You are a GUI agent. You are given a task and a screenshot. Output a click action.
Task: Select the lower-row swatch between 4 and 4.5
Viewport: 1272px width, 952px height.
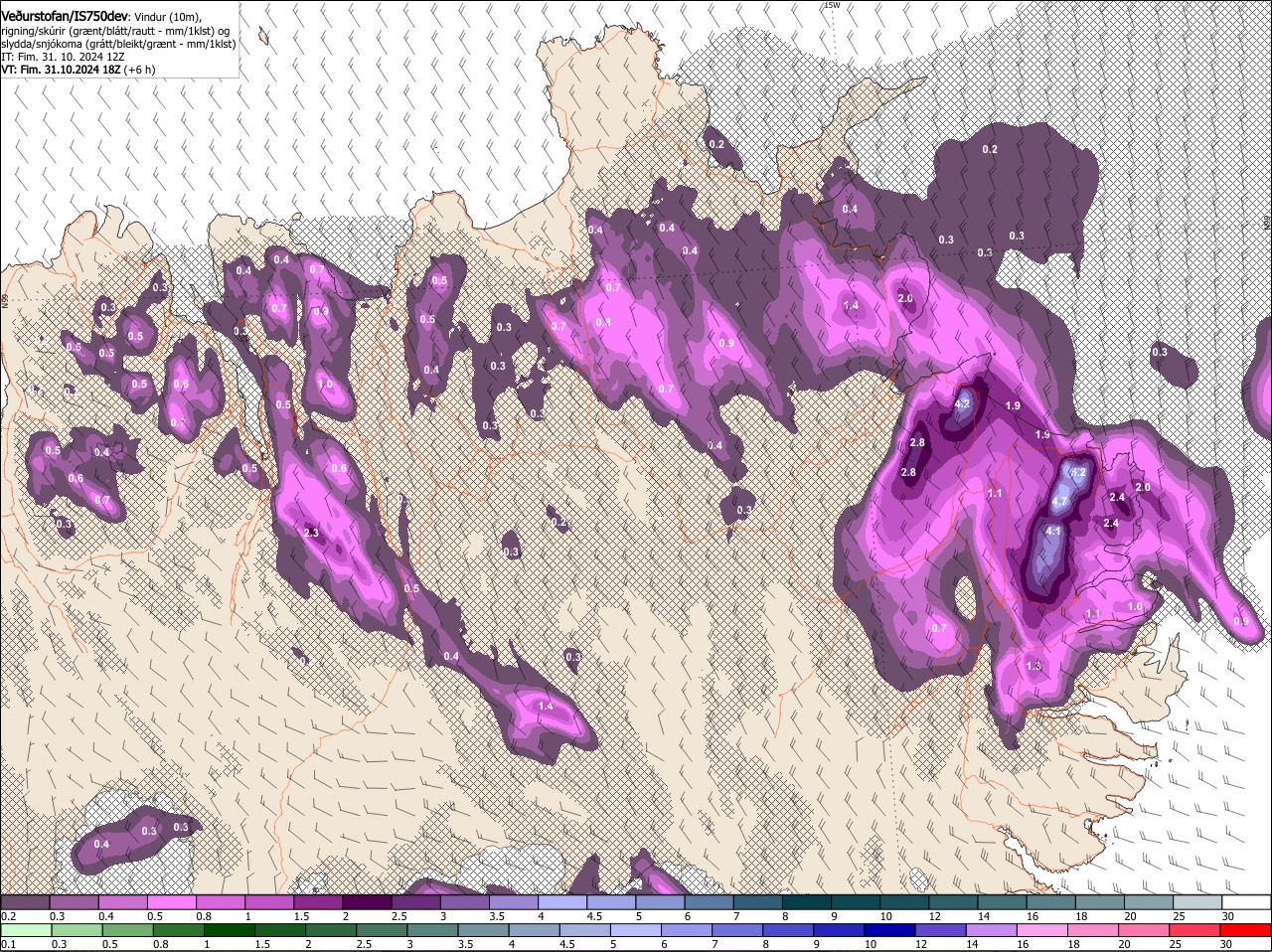point(535,931)
